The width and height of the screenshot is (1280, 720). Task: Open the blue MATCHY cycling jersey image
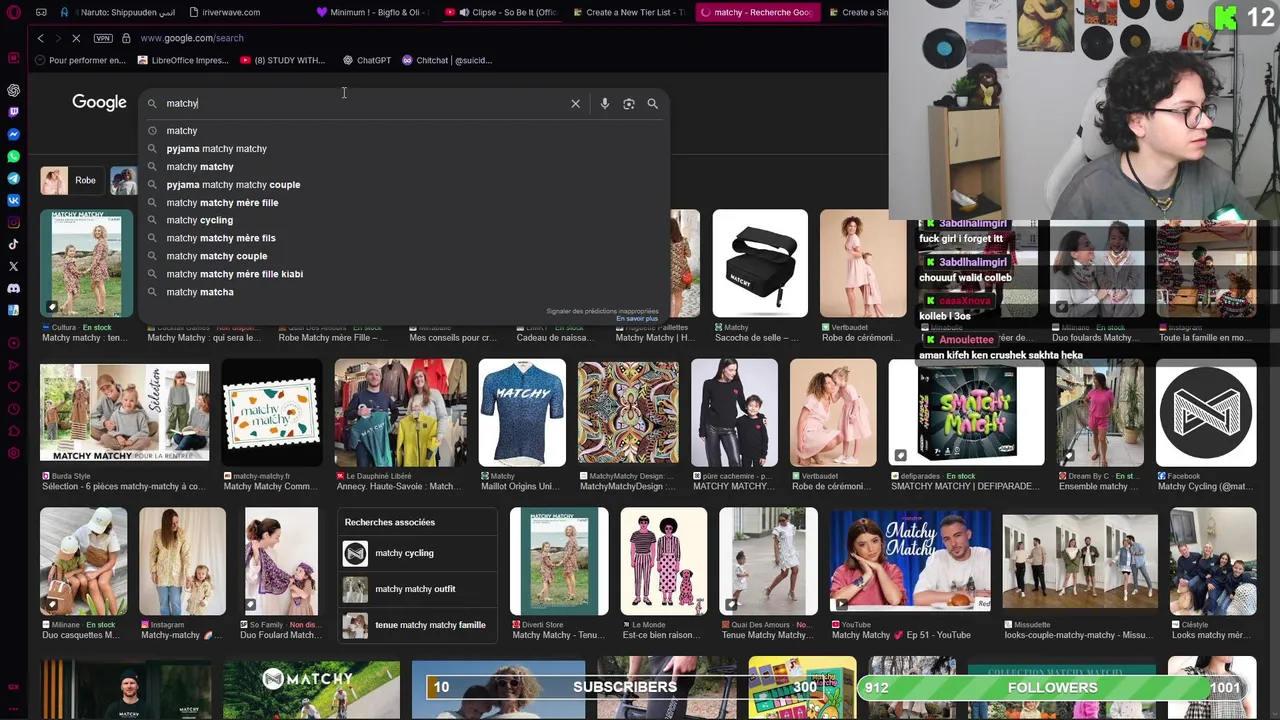tap(522, 413)
